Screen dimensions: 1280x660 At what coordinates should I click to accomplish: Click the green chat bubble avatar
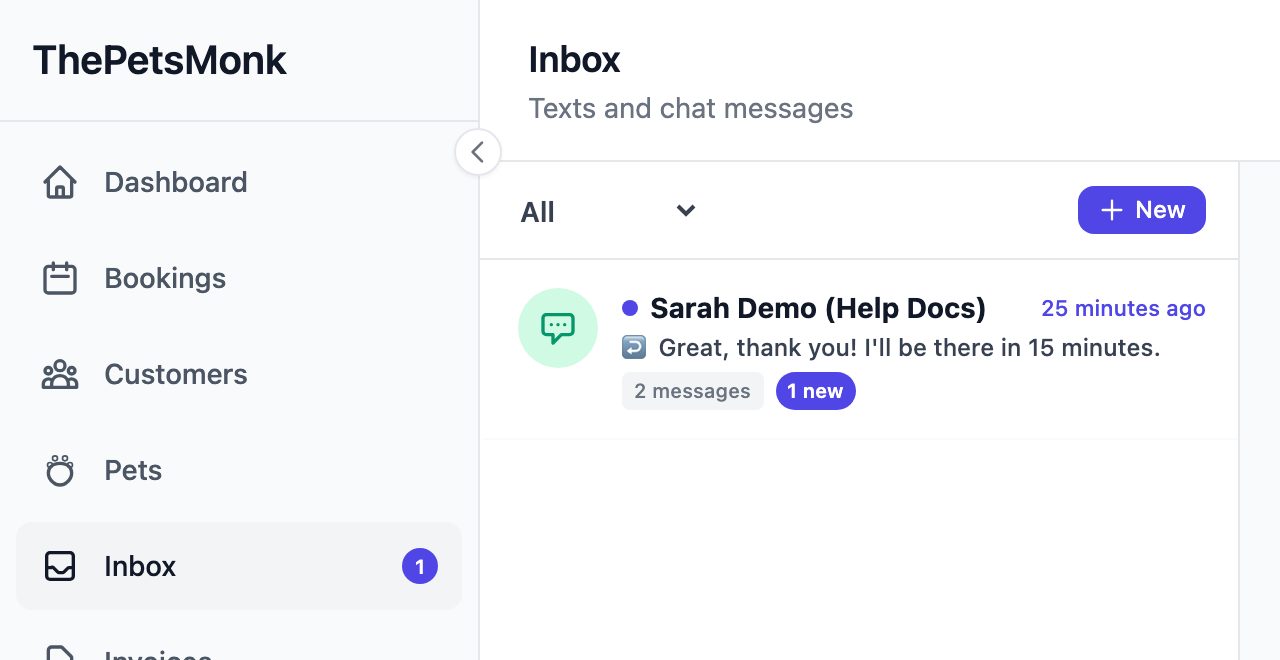click(x=558, y=328)
